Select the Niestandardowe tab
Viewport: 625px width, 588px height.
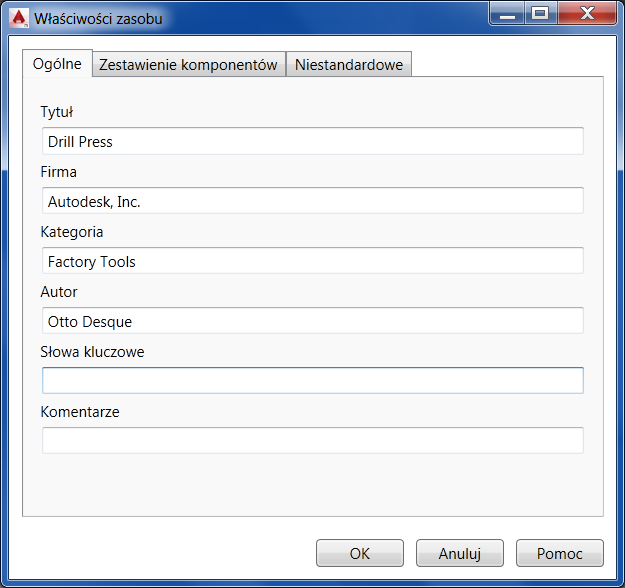pos(349,65)
